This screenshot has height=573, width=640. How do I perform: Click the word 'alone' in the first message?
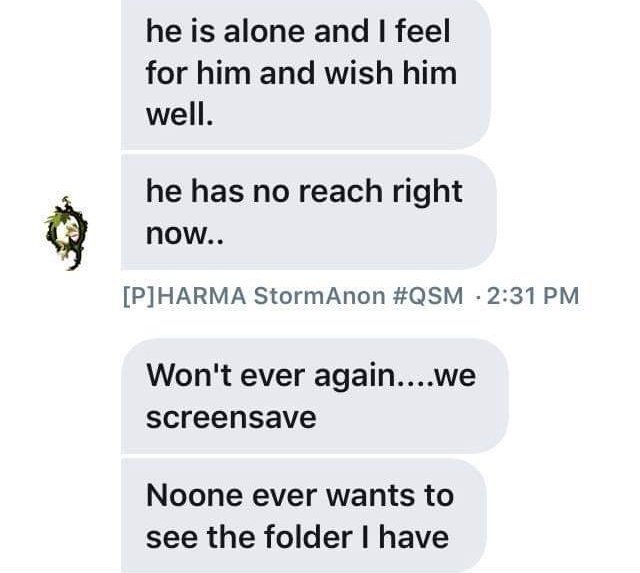point(264,31)
